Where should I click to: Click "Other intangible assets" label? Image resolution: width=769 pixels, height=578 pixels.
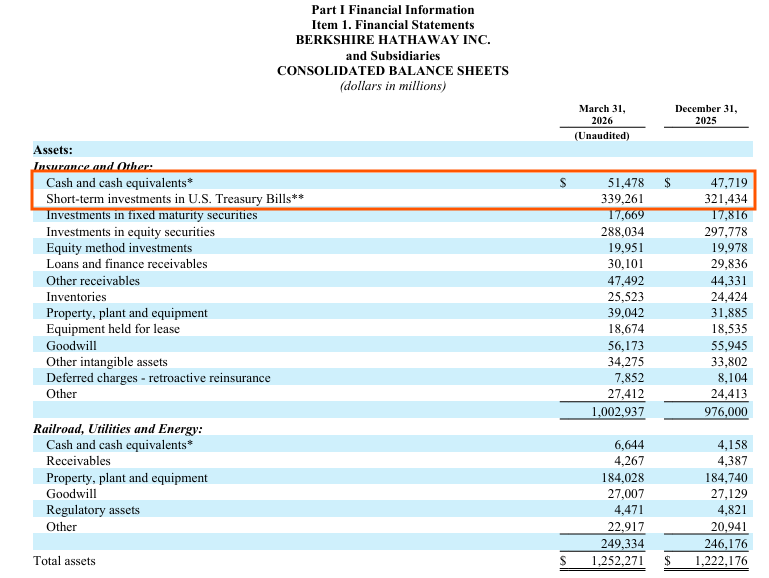107,362
